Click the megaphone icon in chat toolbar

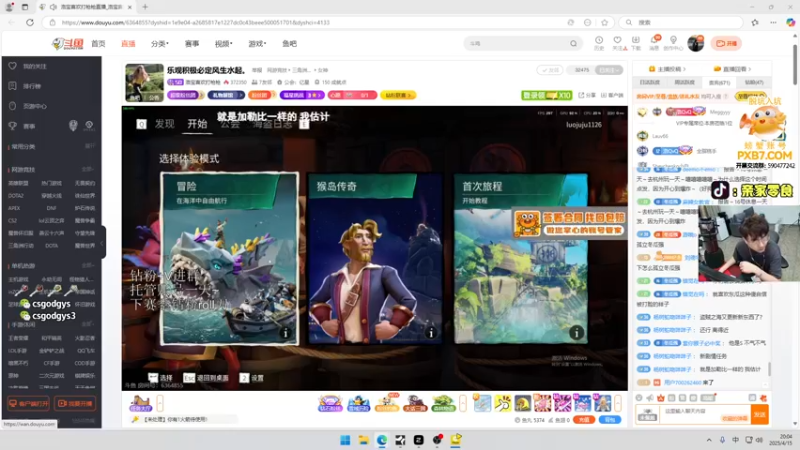coord(650,398)
